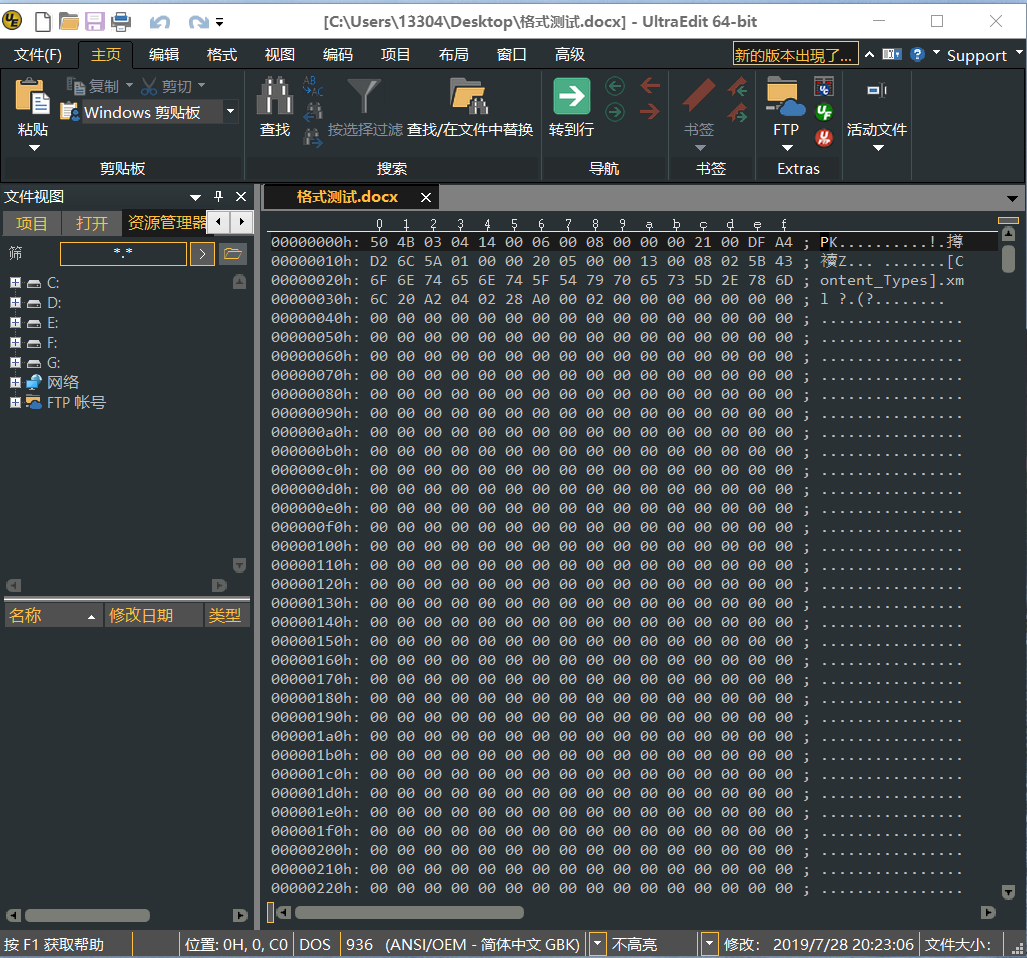Image resolution: width=1027 pixels, height=958 pixels.
Task: Click the Save file icon in the title bar
Action: [x=94, y=22]
